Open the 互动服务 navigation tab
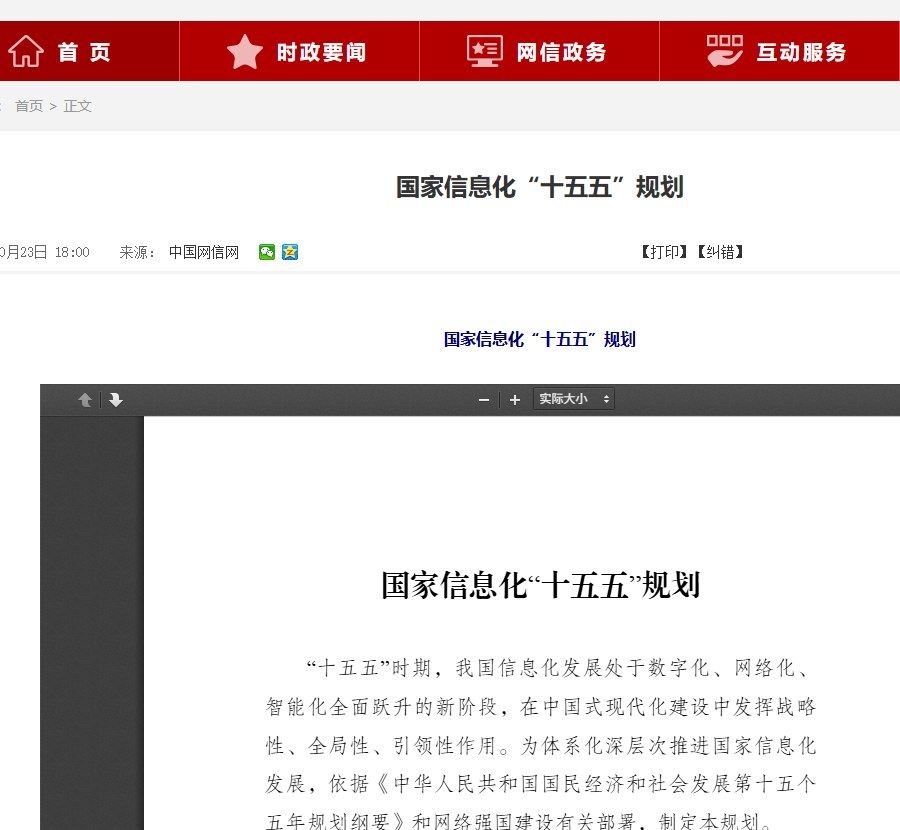Viewport: 900px width, 830px height. (x=779, y=51)
